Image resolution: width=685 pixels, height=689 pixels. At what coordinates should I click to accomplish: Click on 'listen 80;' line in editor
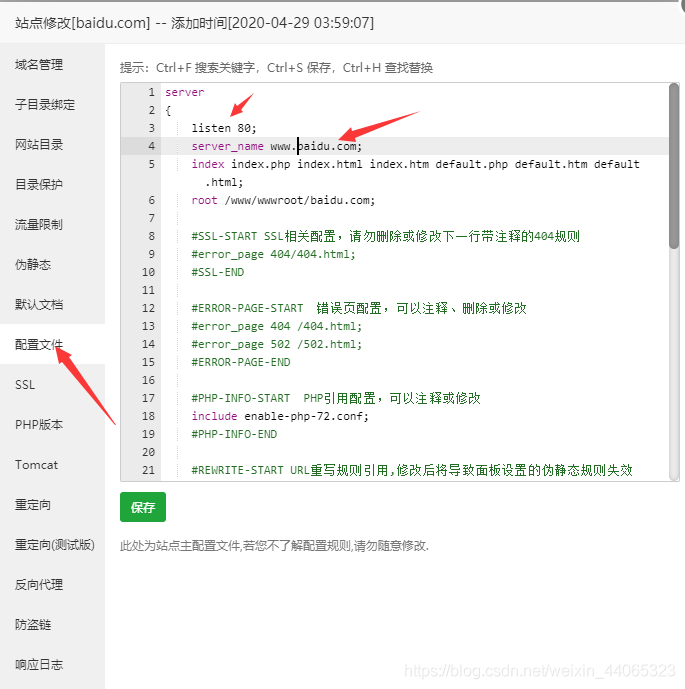pyautogui.click(x=224, y=128)
